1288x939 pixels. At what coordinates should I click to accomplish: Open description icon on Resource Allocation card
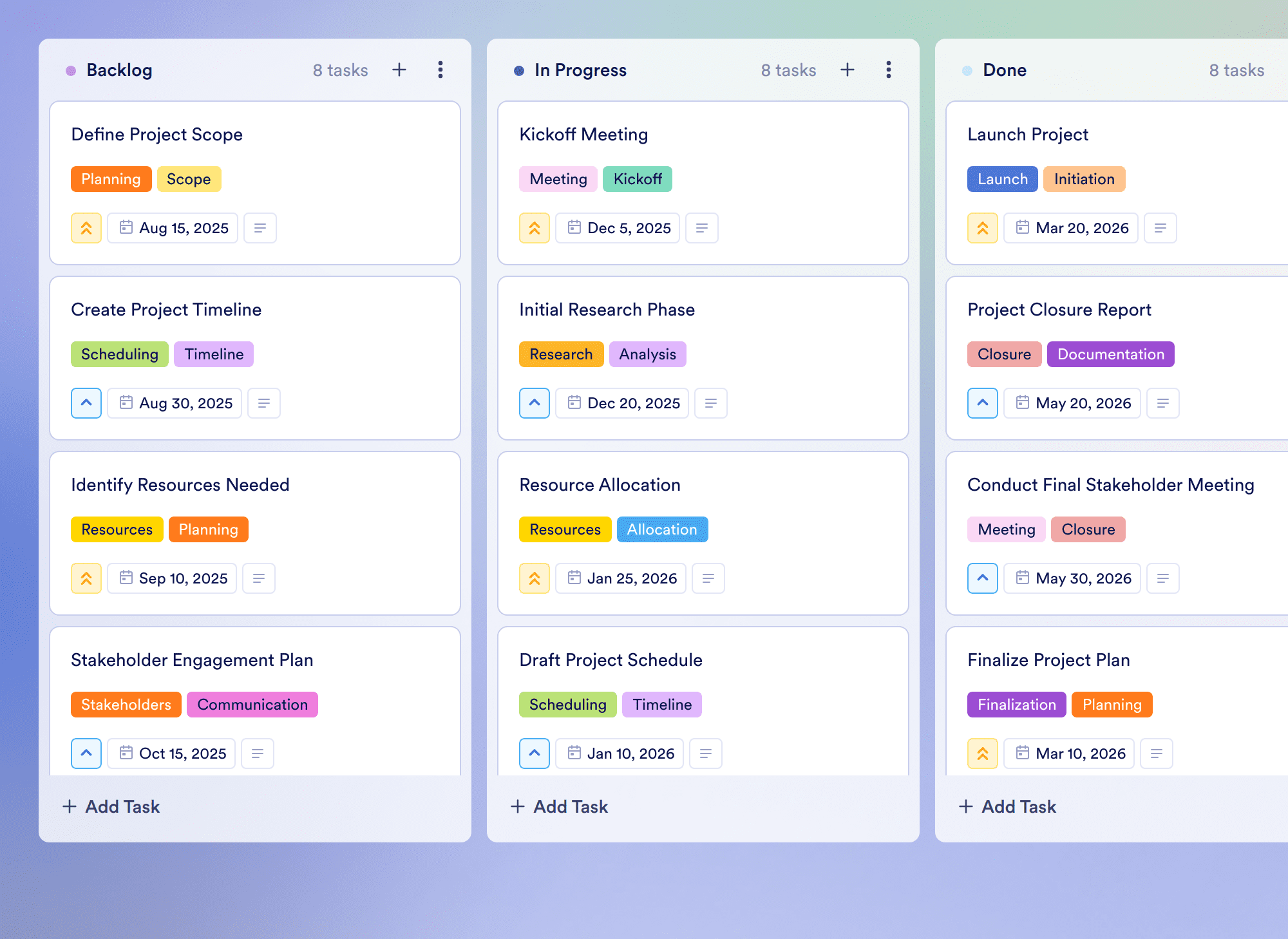pyautogui.click(x=708, y=578)
